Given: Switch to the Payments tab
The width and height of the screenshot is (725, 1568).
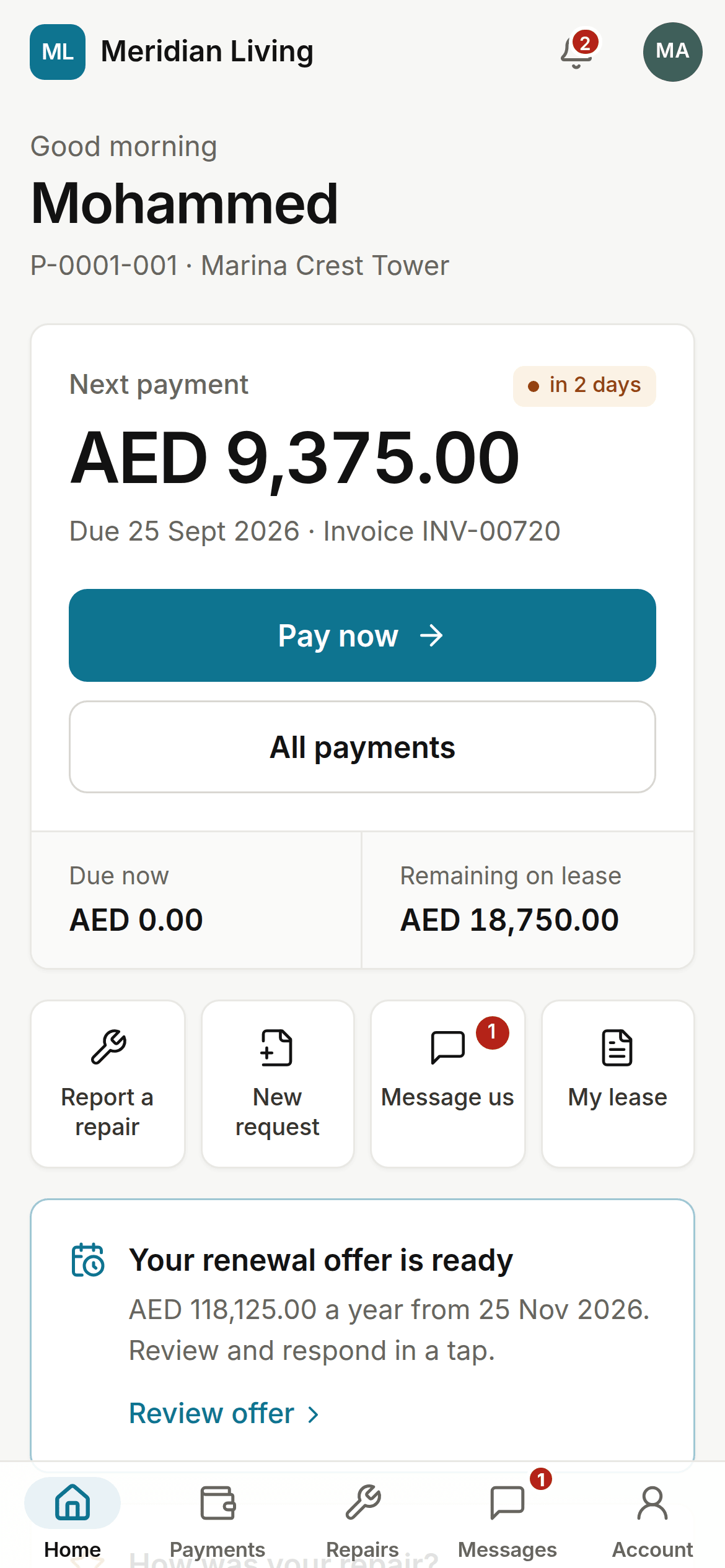Looking at the screenshot, I should pyautogui.click(x=217, y=1520).
